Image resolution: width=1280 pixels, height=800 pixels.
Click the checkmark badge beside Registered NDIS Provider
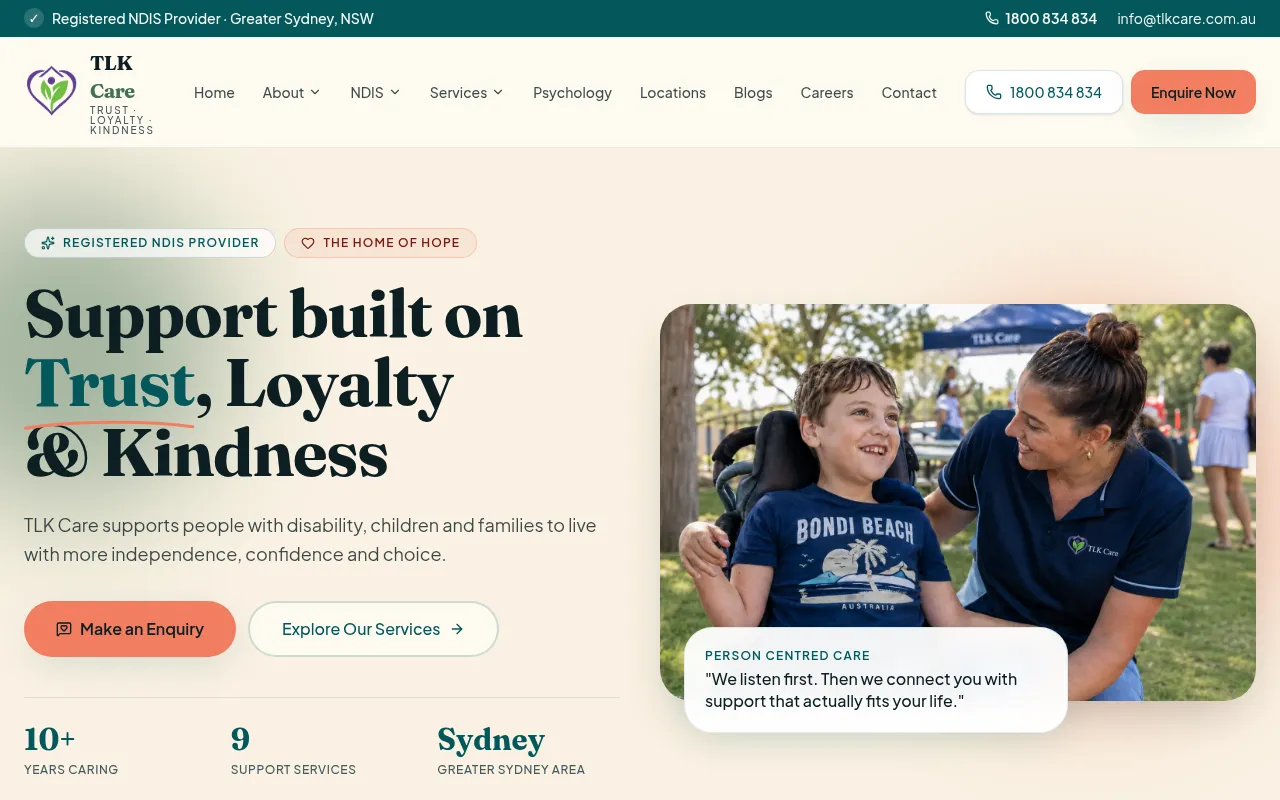[34, 18]
